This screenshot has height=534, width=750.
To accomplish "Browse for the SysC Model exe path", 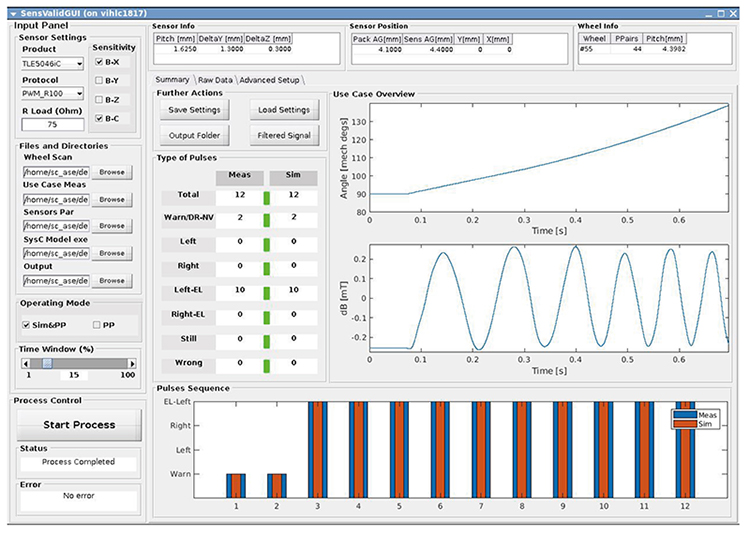I will click(x=112, y=253).
